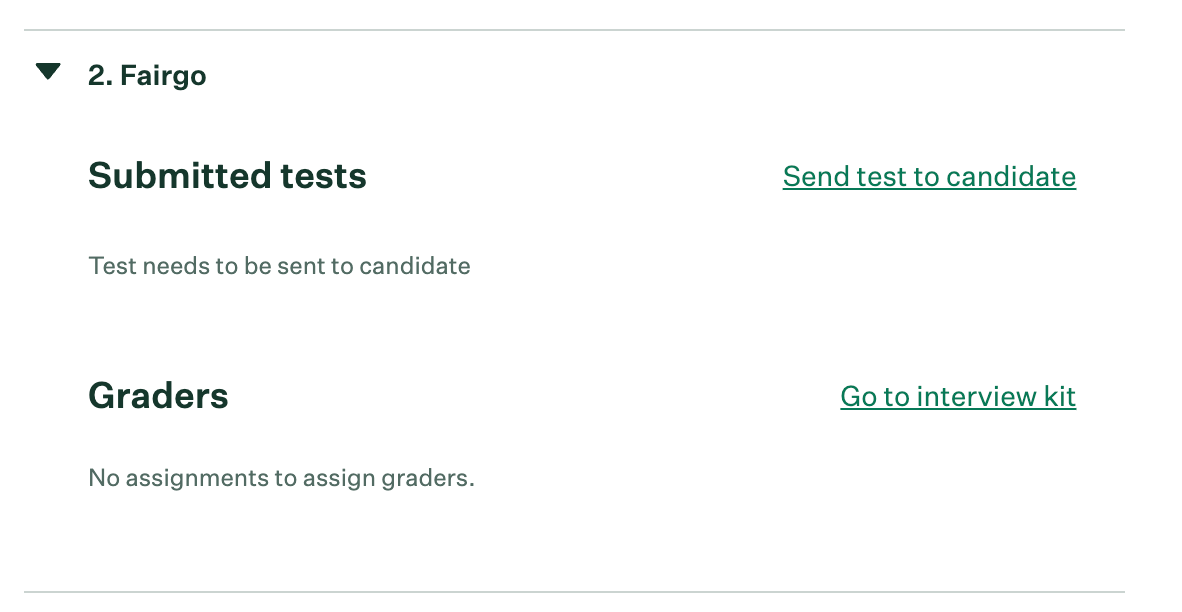Collapse the Fairgo section triangle
Viewport: 1182px width, 612px height.
pos(48,72)
